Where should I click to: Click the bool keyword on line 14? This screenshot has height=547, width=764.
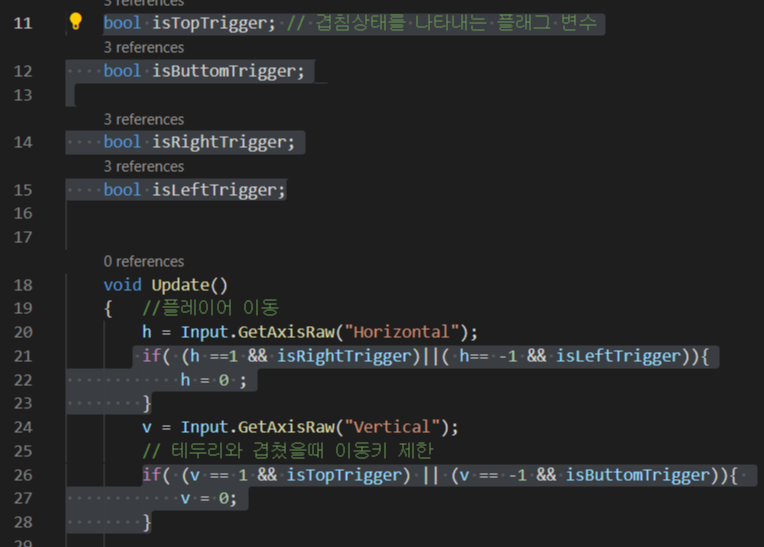coord(122,142)
